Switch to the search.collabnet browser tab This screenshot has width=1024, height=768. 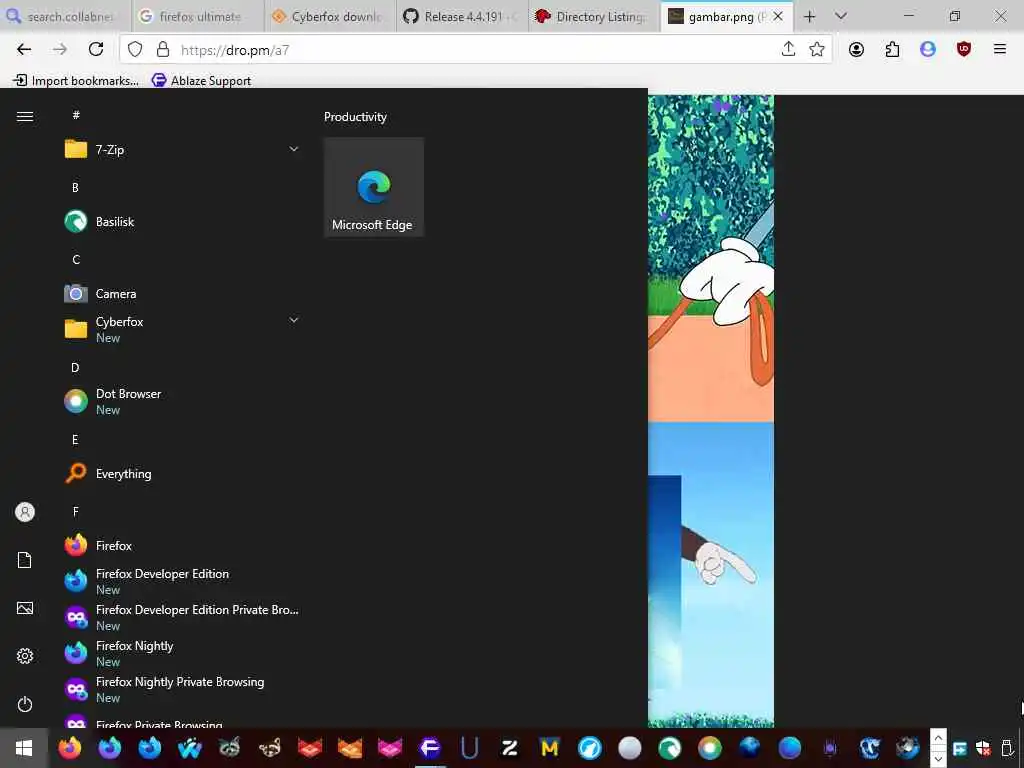pyautogui.click(x=65, y=16)
